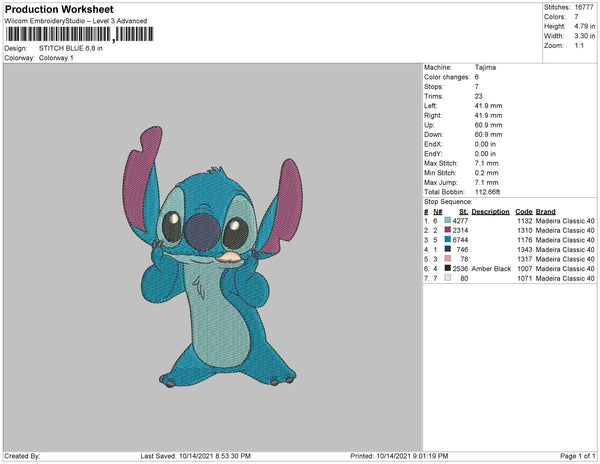
Task: Click the magenta swatch for thread 1310
Action: click(x=448, y=230)
